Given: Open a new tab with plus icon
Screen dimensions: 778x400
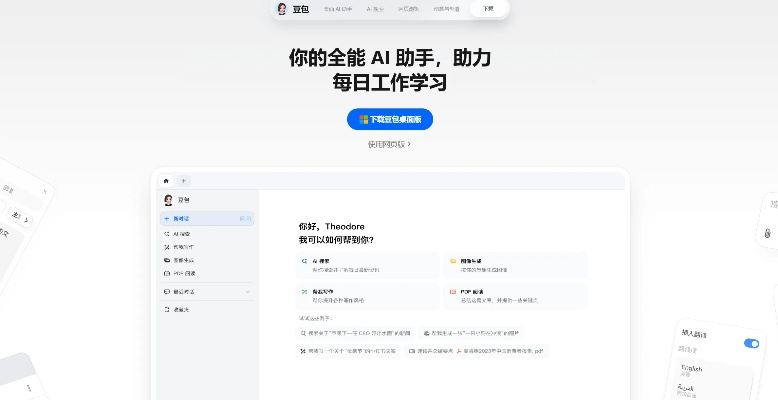Looking at the screenshot, I should [183, 180].
